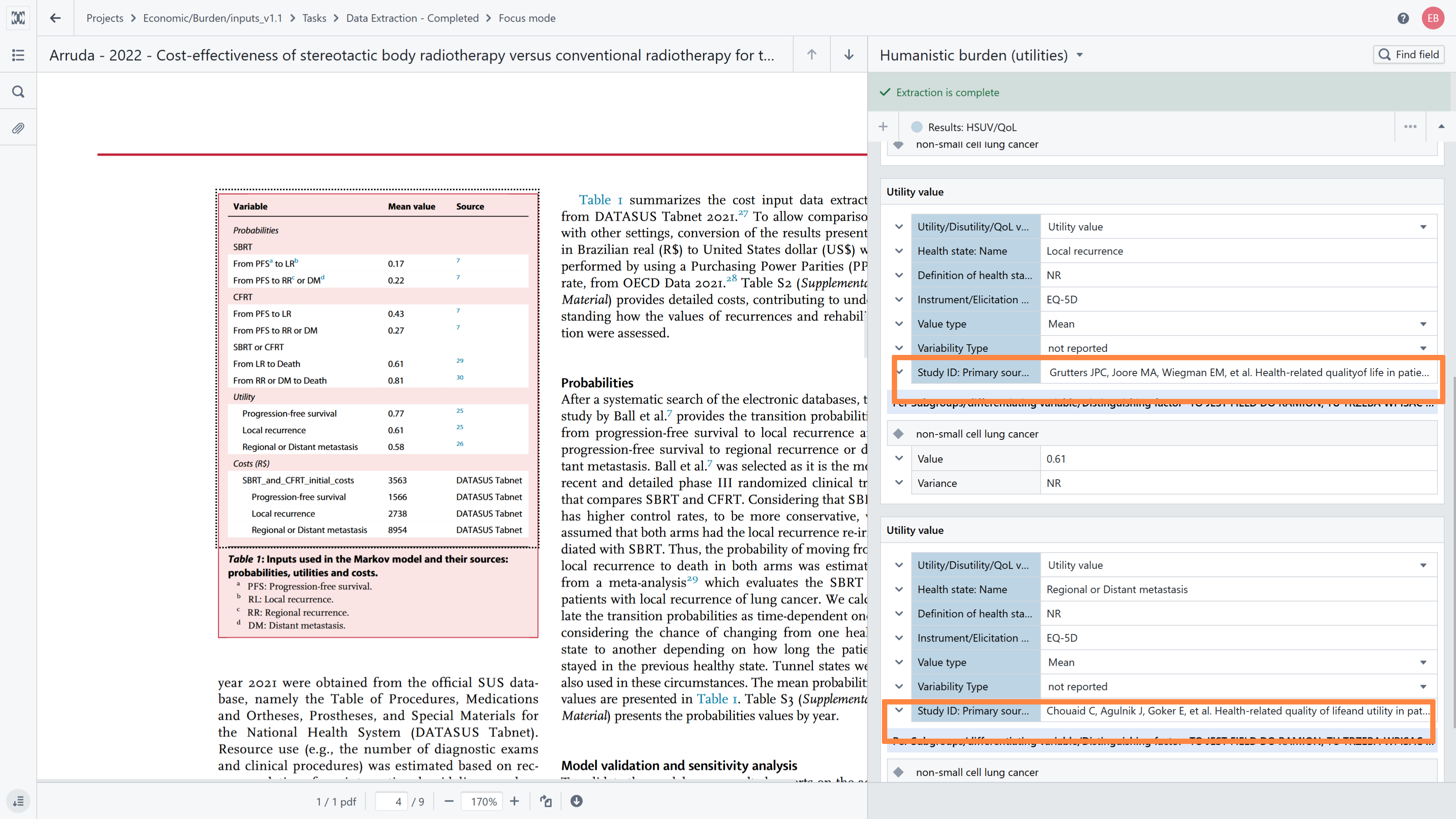Expand chevron next to Value 0.61
The width and height of the screenshot is (1456, 819).
click(899, 458)
